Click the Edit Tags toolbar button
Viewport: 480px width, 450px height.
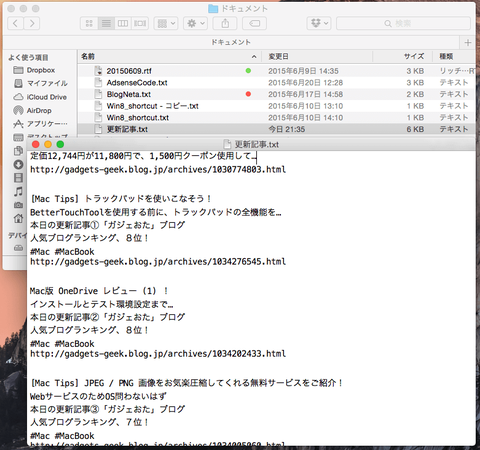click(x=254, y=23)
